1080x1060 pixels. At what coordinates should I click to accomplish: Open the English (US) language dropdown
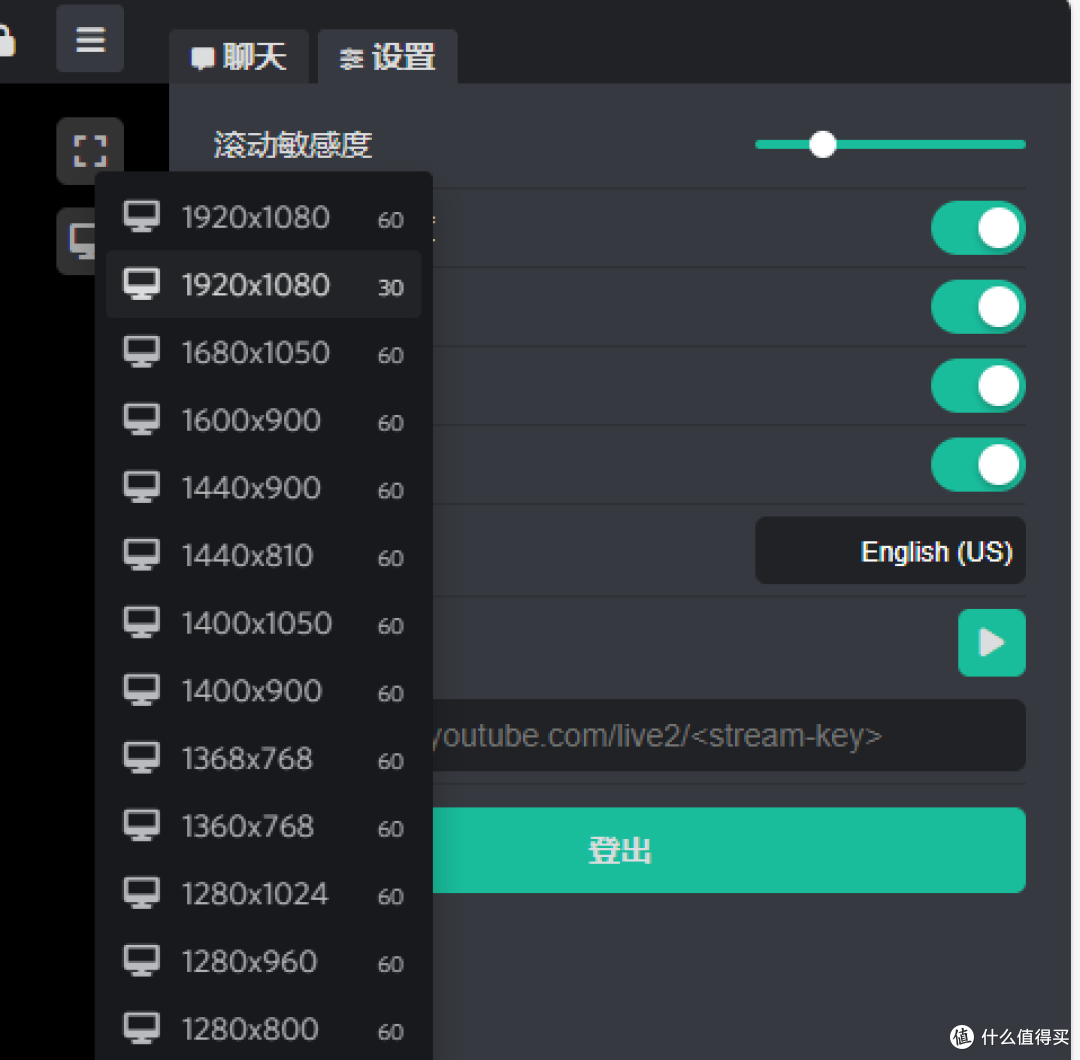pos(890,551)
